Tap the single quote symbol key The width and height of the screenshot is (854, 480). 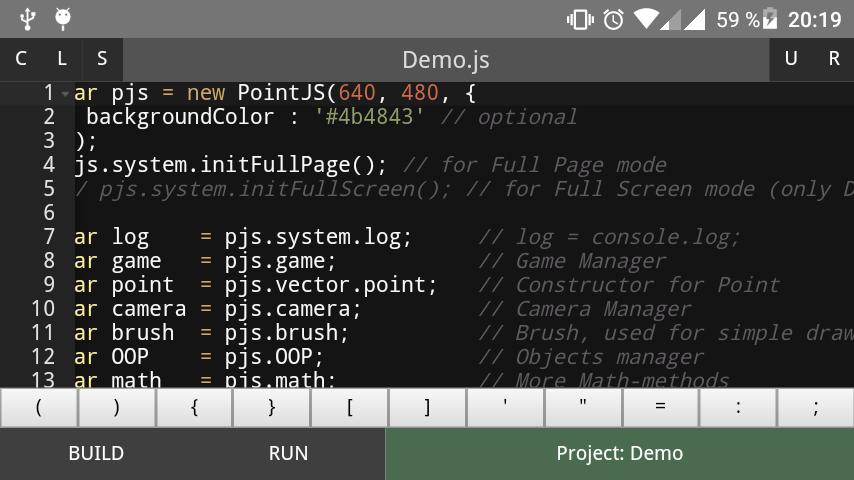(505, 408)
